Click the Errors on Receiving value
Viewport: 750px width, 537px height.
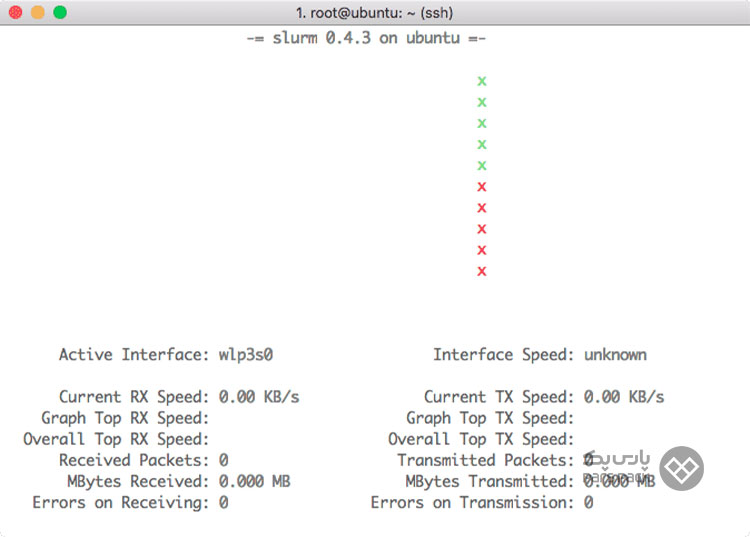click(x=223, y=503)
